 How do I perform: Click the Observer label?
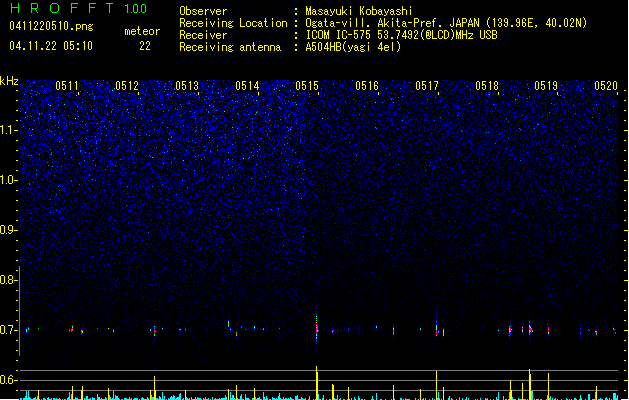203,11
